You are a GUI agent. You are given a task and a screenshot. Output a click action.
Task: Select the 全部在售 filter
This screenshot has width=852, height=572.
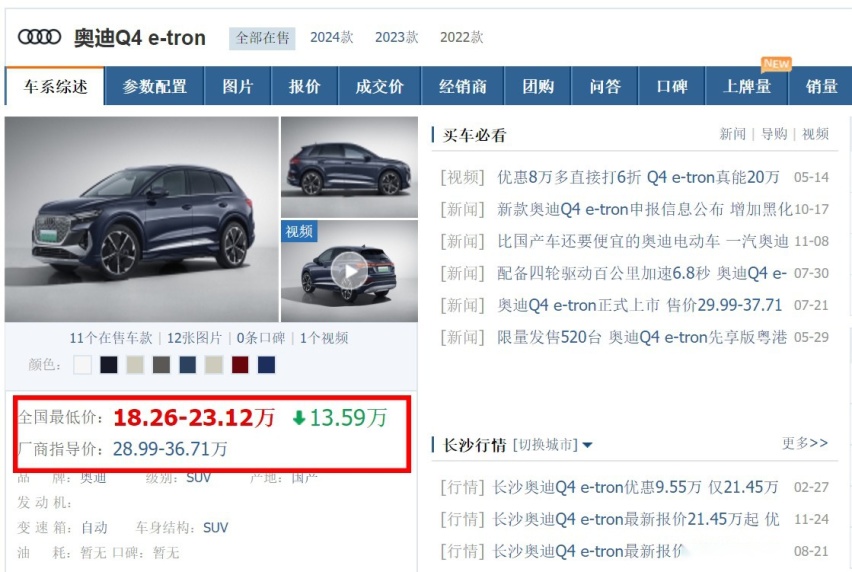tap(262, 38)
